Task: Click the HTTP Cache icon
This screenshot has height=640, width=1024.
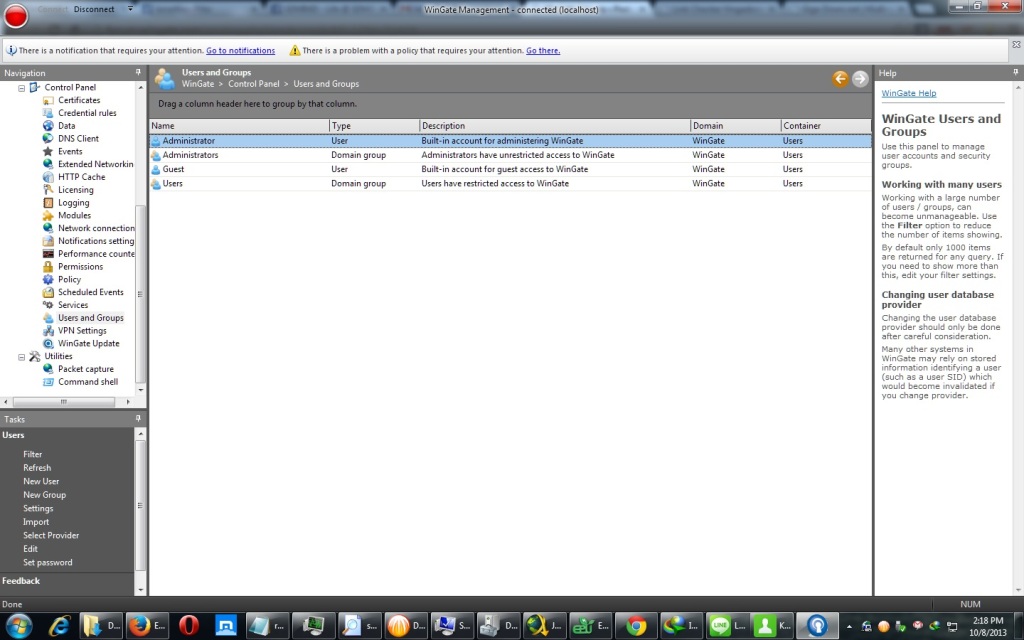Action: (x=48, y=177)
